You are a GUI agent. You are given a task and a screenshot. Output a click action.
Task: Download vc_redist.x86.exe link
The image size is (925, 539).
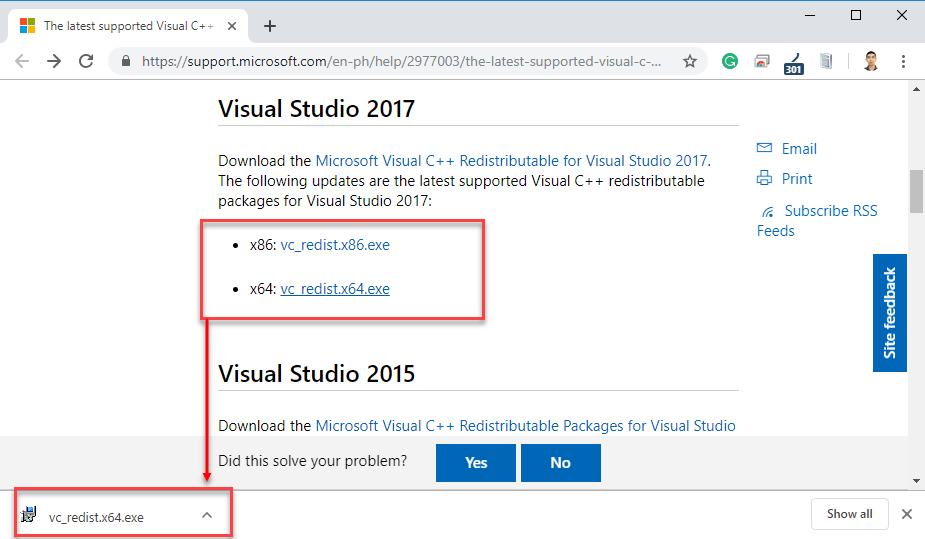[x=335, y=245]
